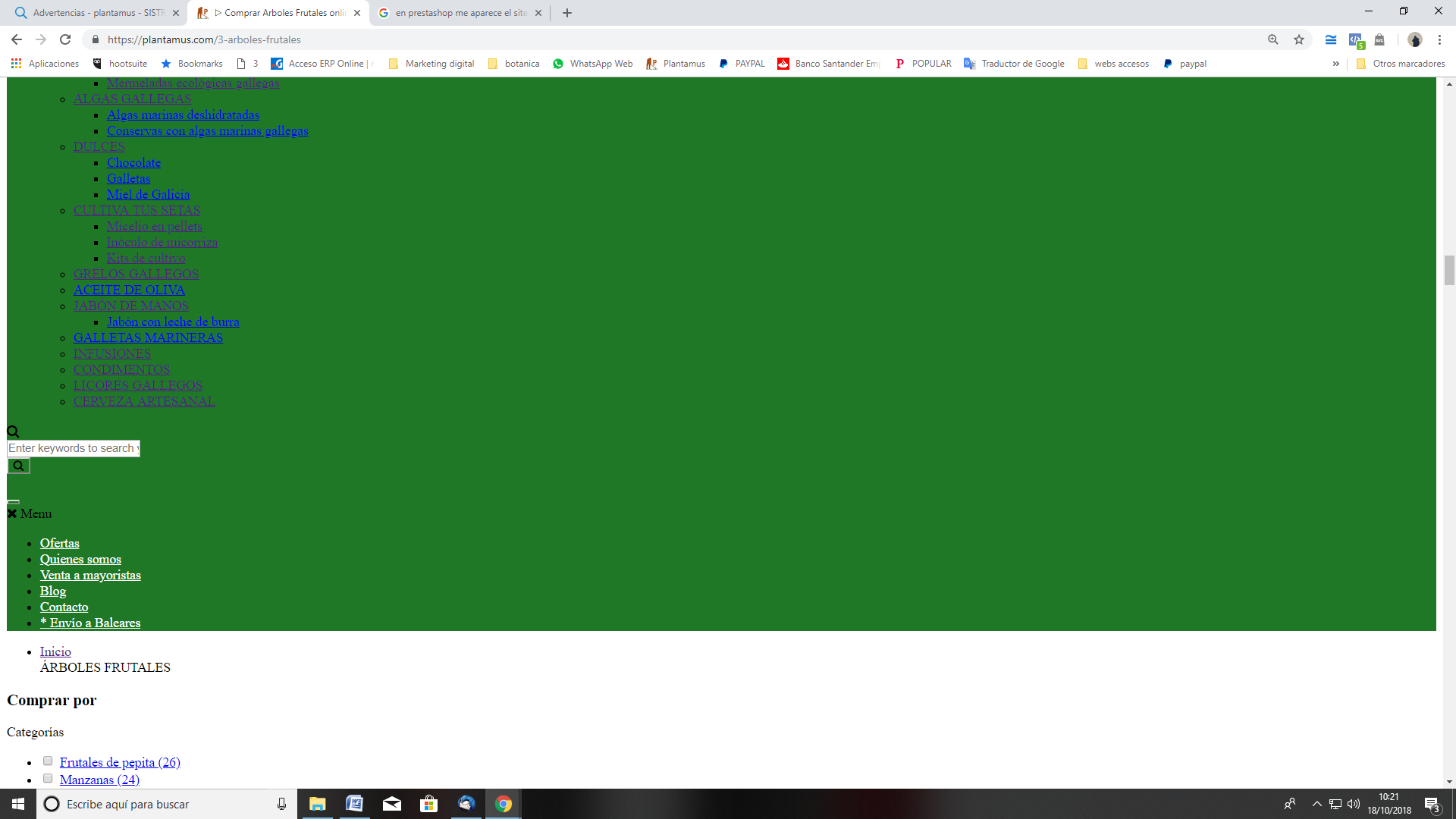Screen dimensions: 1456x819
Task: Click the browser reload icon
Action: (x=65, y=39)
